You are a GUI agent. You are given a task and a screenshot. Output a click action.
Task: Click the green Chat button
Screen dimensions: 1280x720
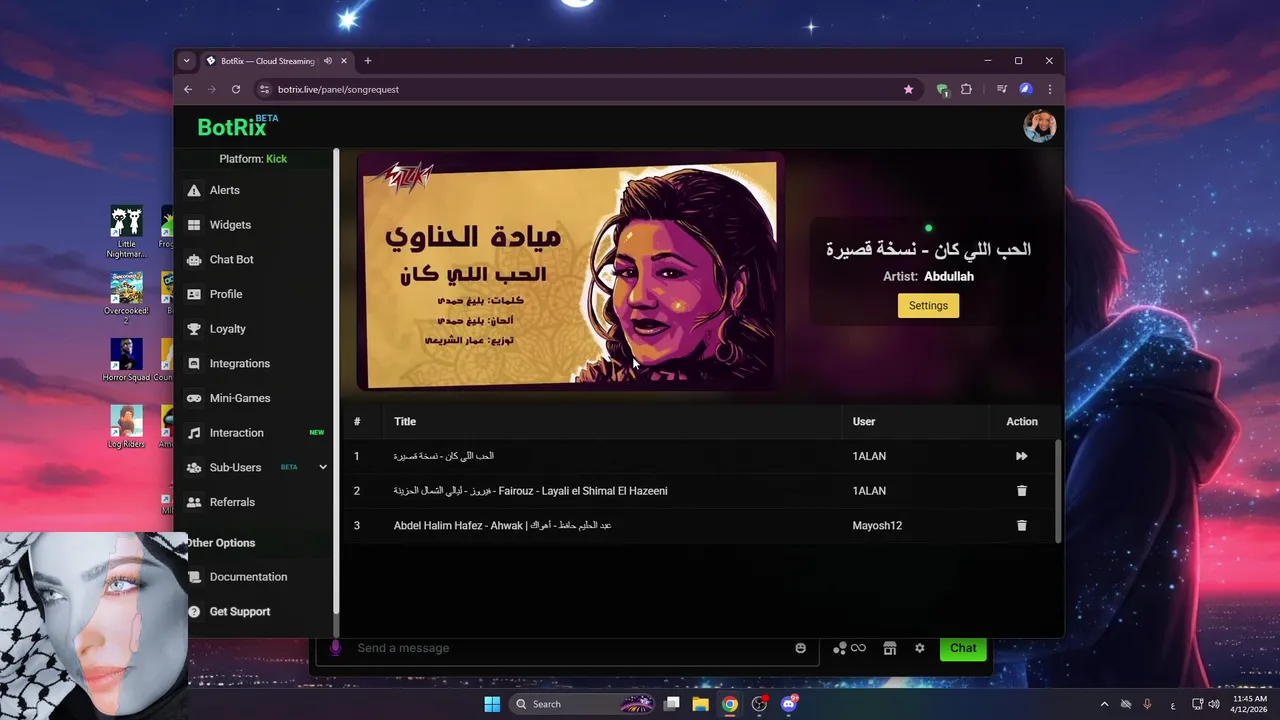point(963,648)
